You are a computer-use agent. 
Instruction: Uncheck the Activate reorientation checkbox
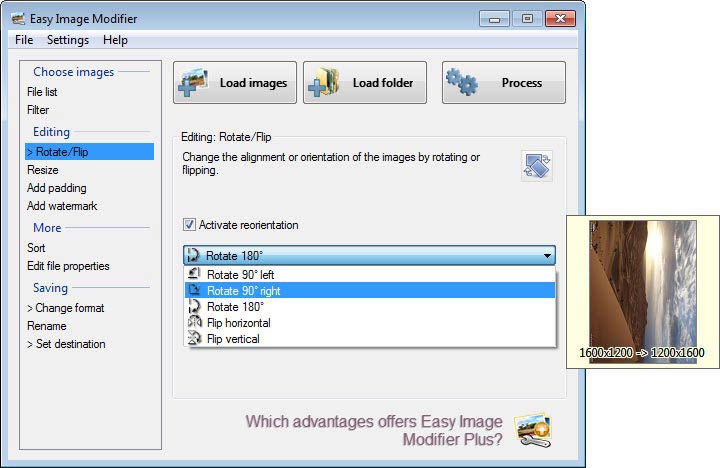pos(190,225)
